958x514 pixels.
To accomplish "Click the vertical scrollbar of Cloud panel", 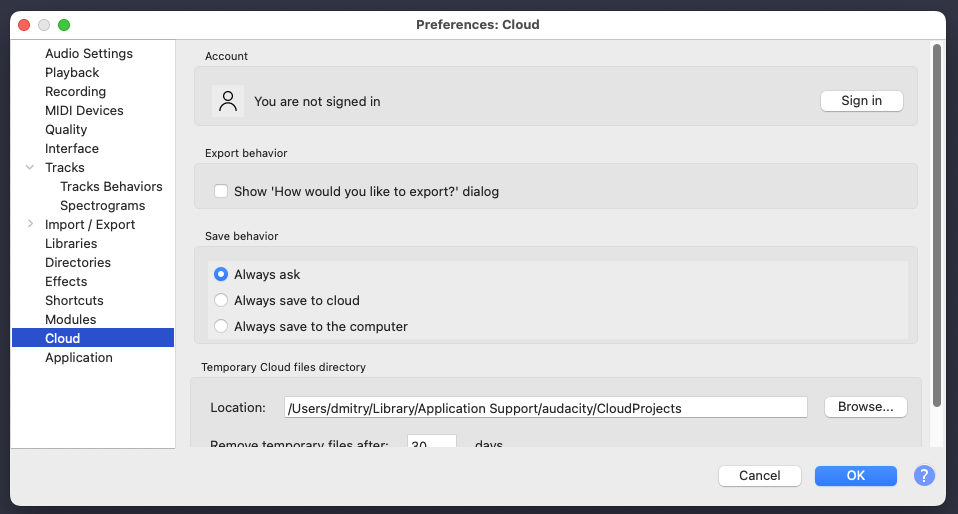I will (x=937, y=225).
